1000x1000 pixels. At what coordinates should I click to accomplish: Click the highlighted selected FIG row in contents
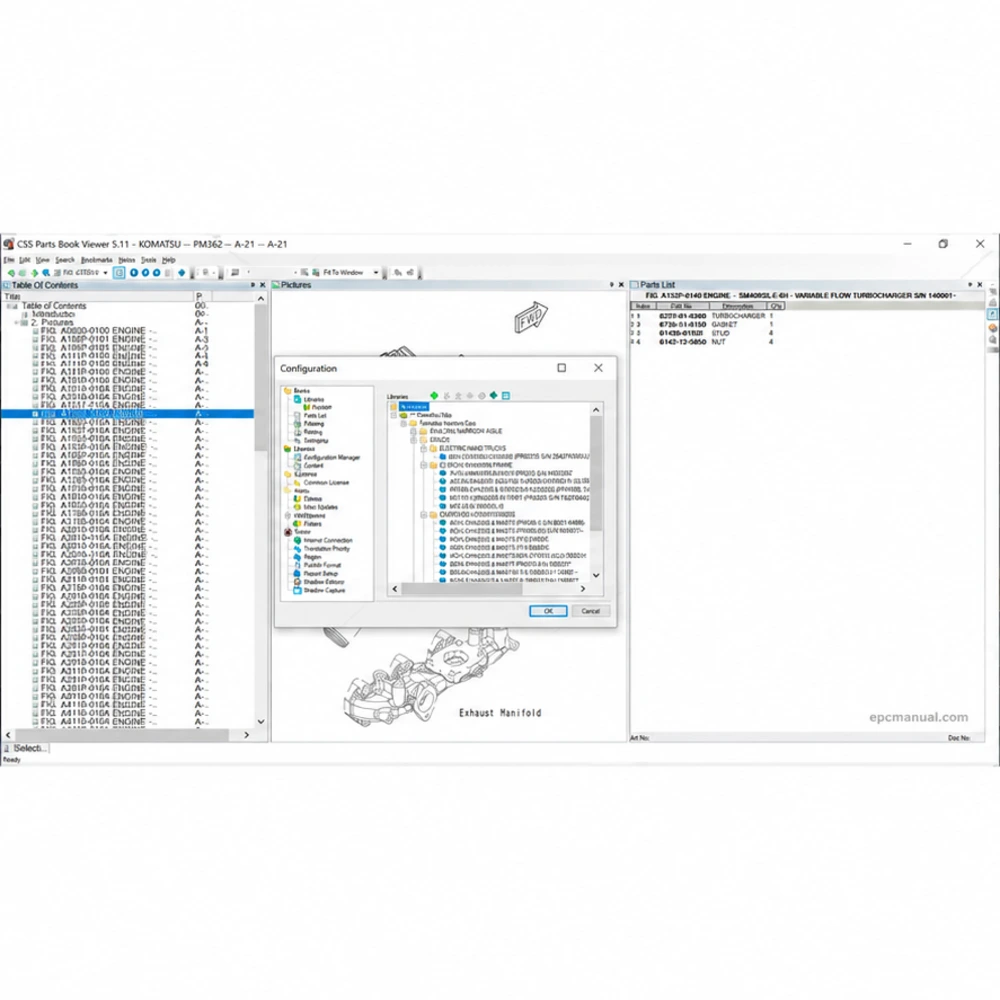(x=128, y=414)
